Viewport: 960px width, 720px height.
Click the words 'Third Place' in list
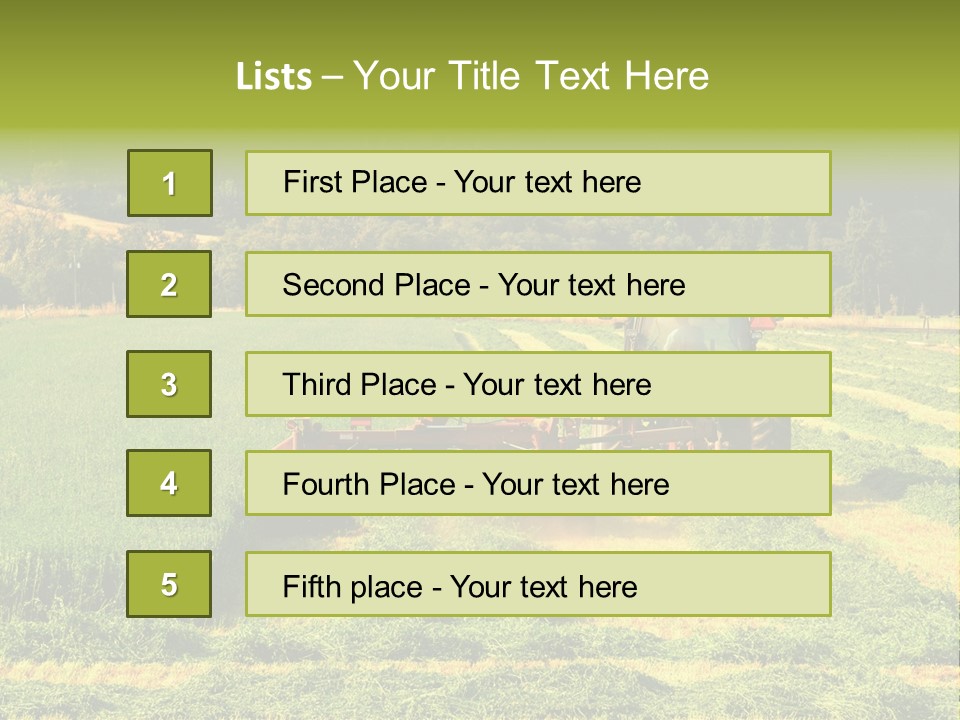tap(359, 384)
